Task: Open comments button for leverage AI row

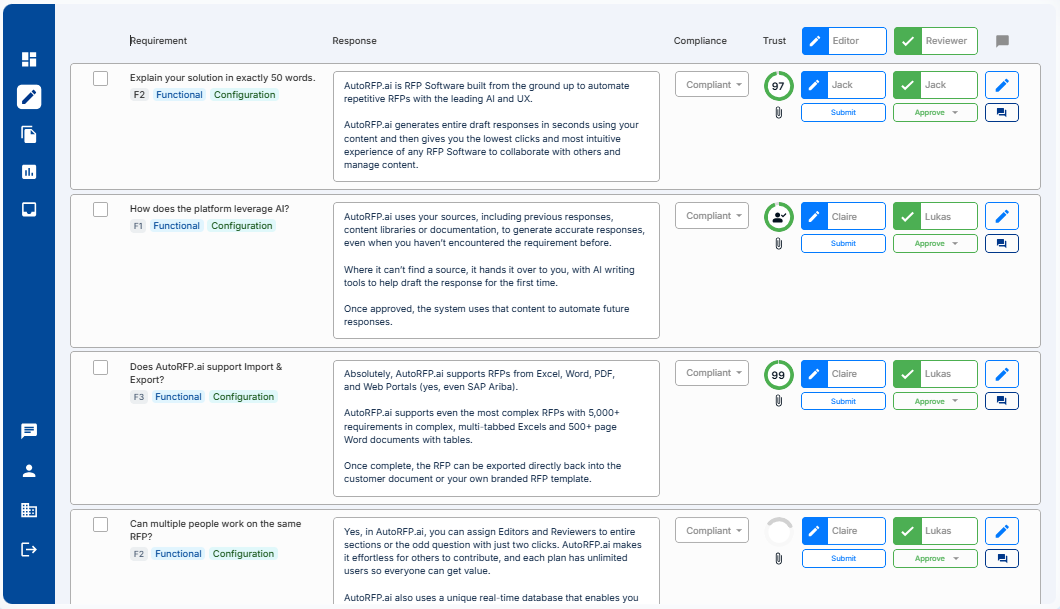Action: coord(1002,243)
